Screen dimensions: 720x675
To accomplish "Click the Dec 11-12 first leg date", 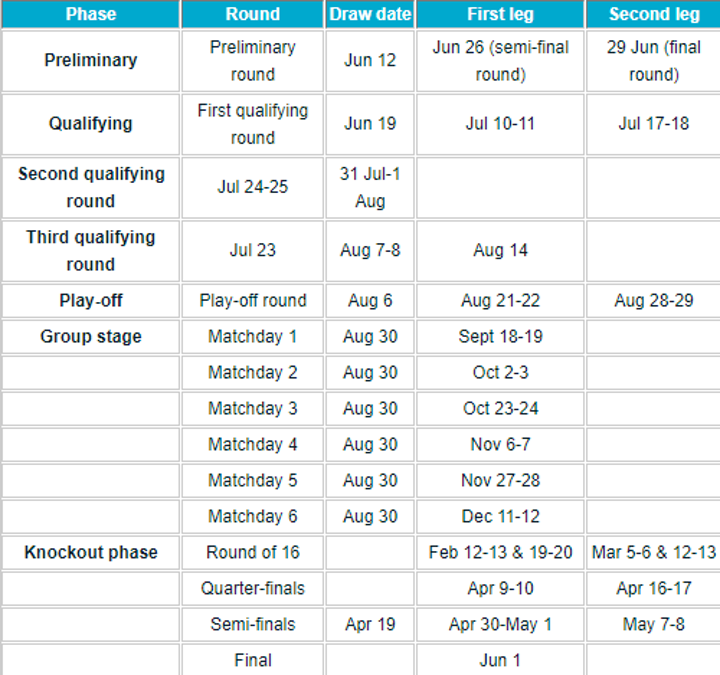I will pos(500,517).
